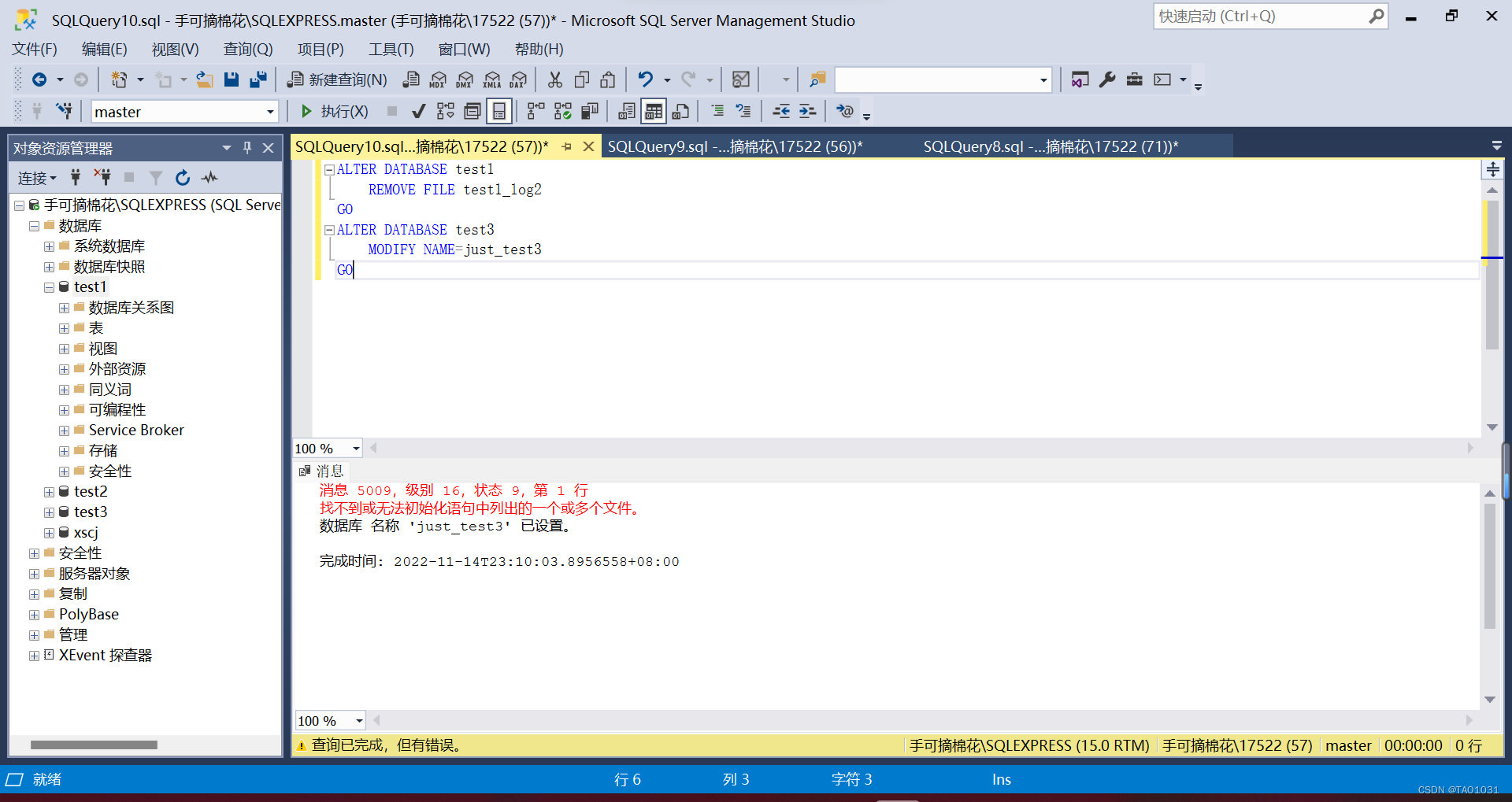Parse the query with the checkmark icon

click(419, 111)
